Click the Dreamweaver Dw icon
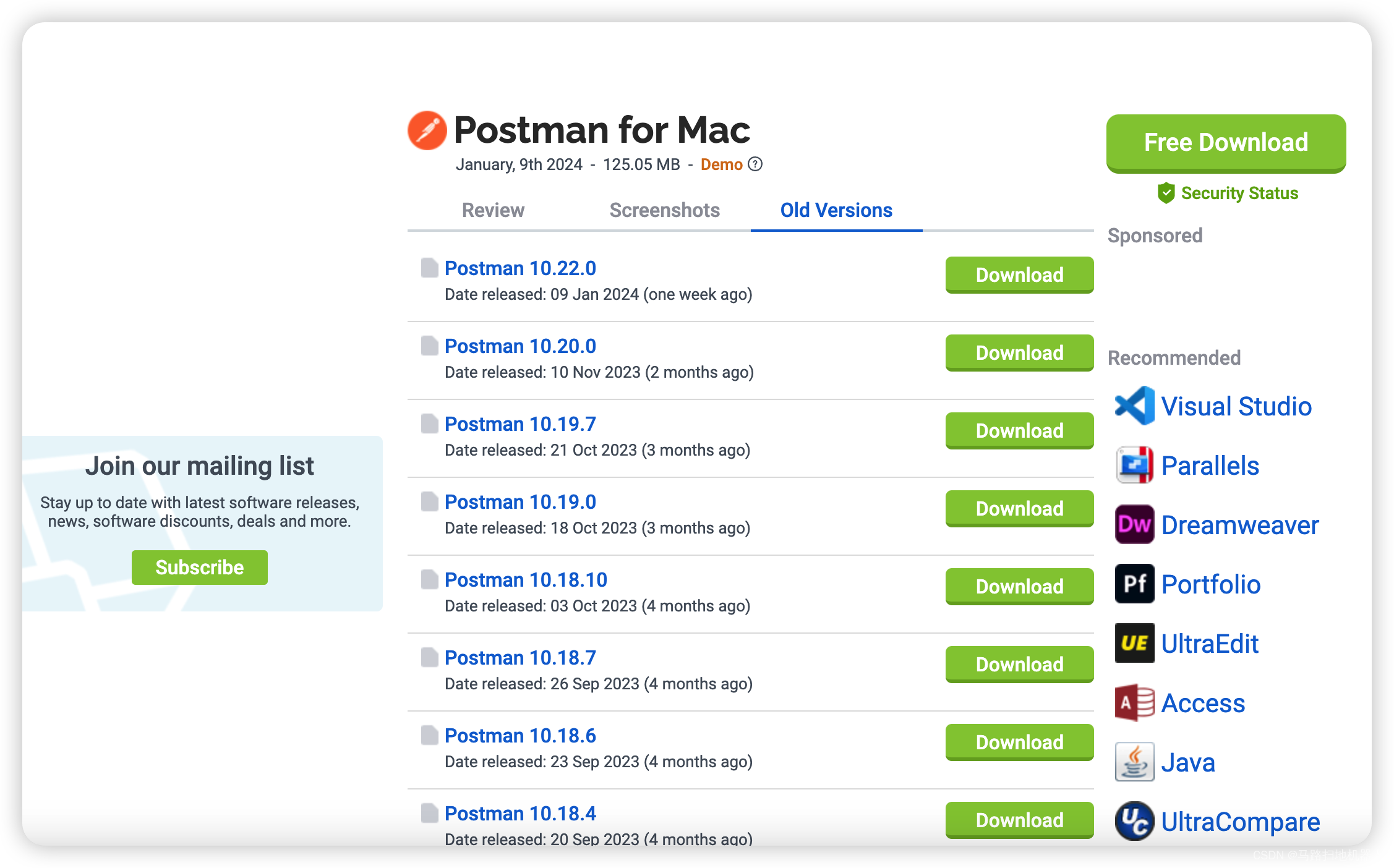The image size is (1394, 868). tap(1134, 524)
